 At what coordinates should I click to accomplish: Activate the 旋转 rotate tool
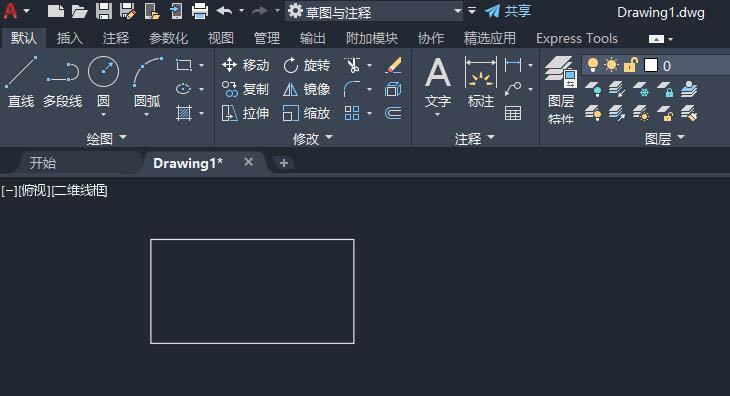click(x=307, y=65)
